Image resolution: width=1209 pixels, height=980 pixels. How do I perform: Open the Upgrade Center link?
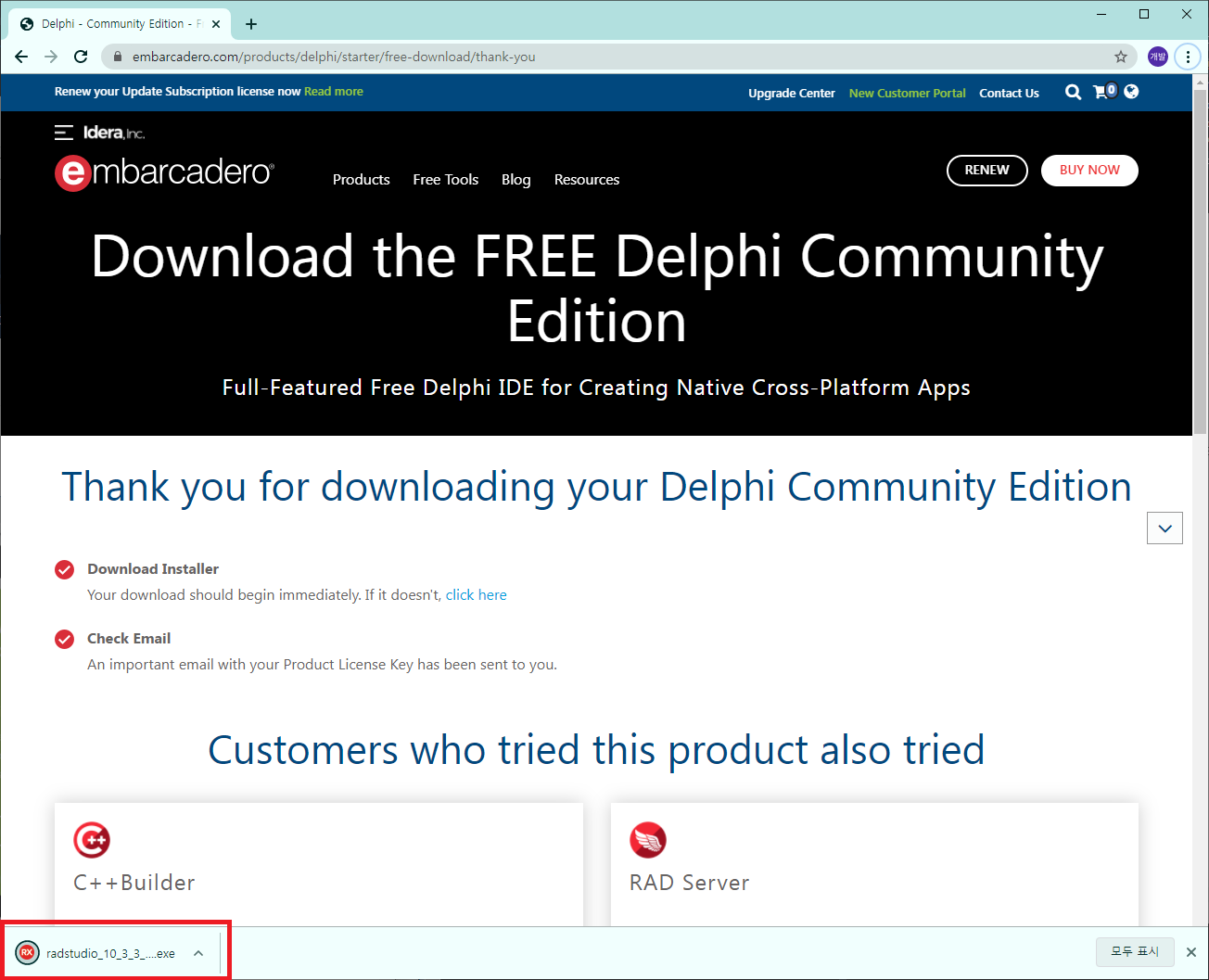point(792,94)
